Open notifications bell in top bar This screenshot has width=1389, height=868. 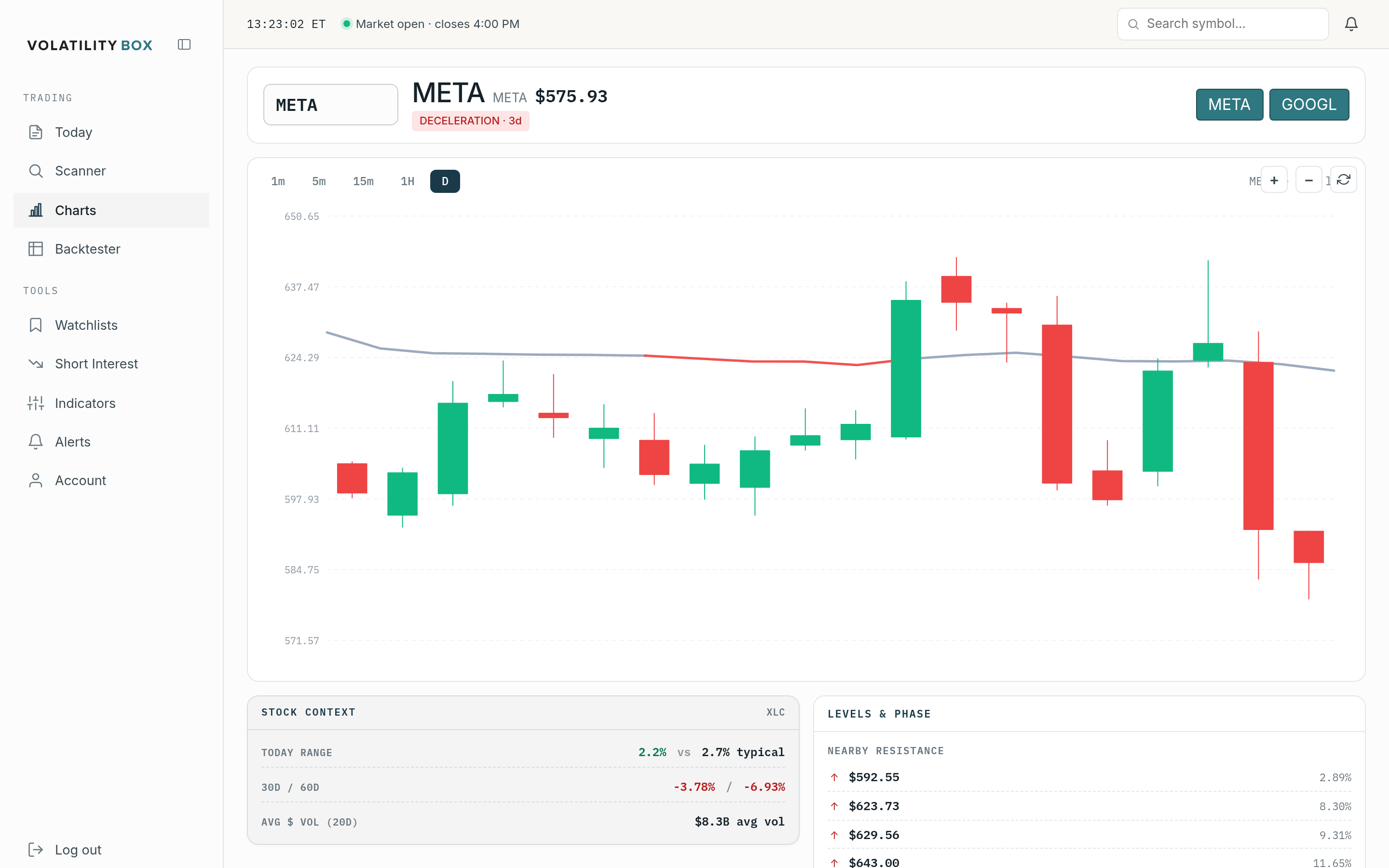[1351, 24]
